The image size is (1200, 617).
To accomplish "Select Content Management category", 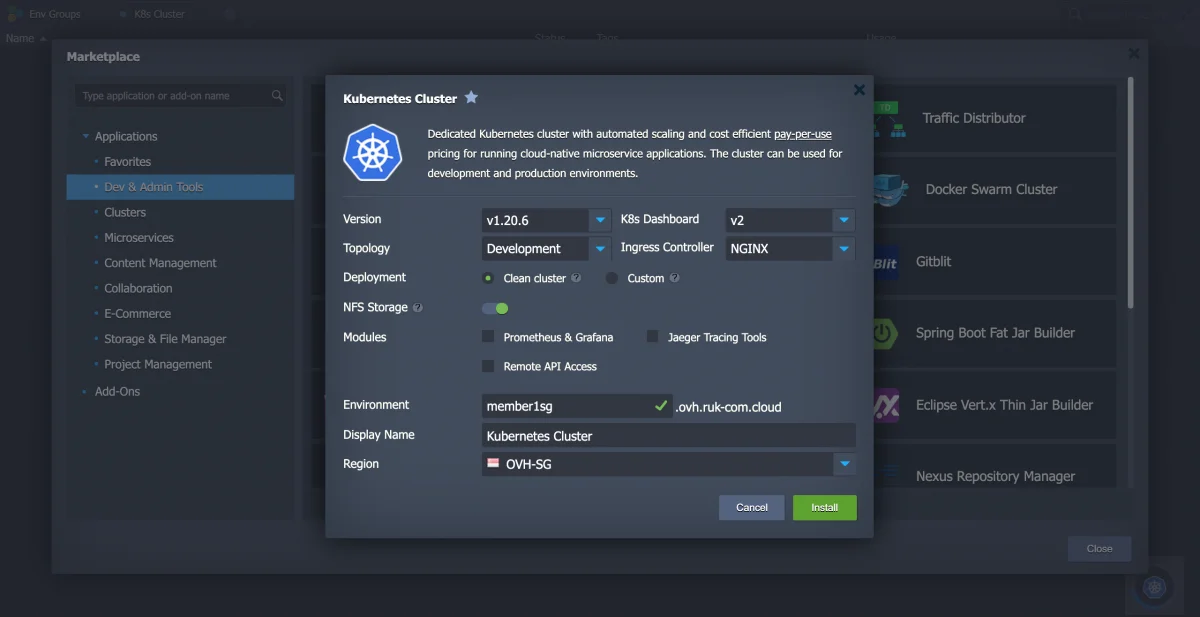I will click(x=160, y=263).
